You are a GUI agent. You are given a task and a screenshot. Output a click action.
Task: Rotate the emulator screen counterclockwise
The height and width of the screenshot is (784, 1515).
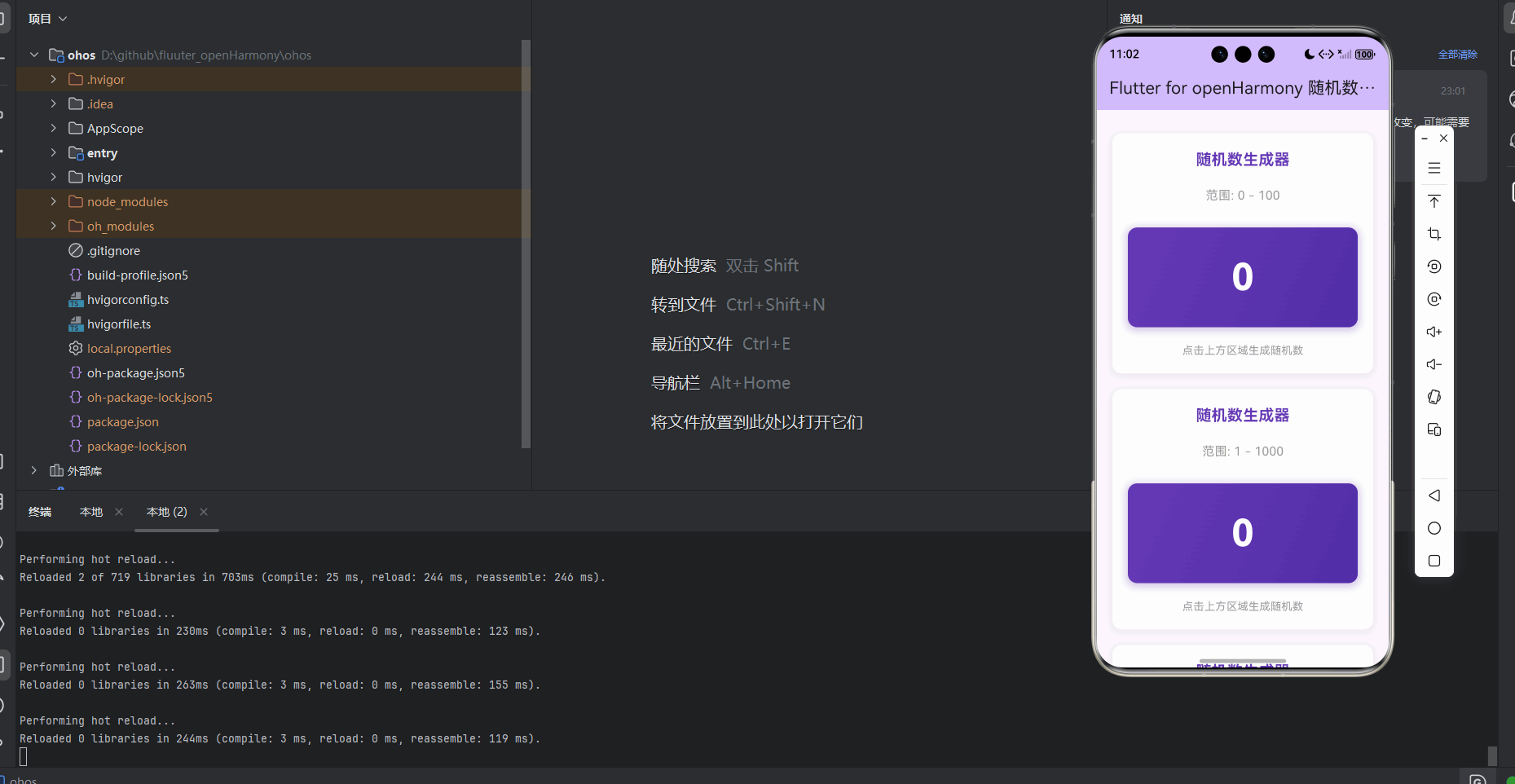tap(1434, 266)
